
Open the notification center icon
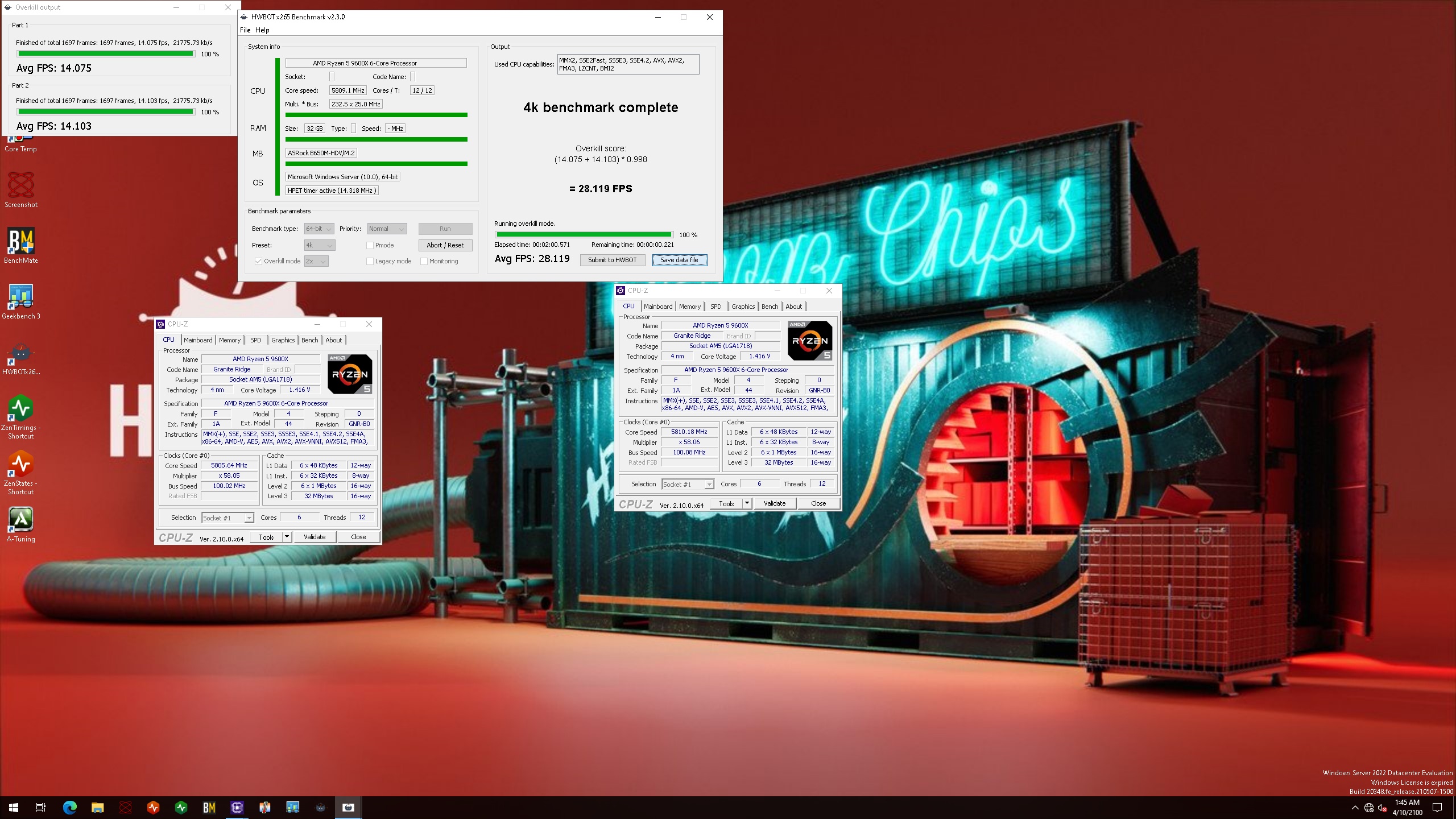(x=1437, y=808)
